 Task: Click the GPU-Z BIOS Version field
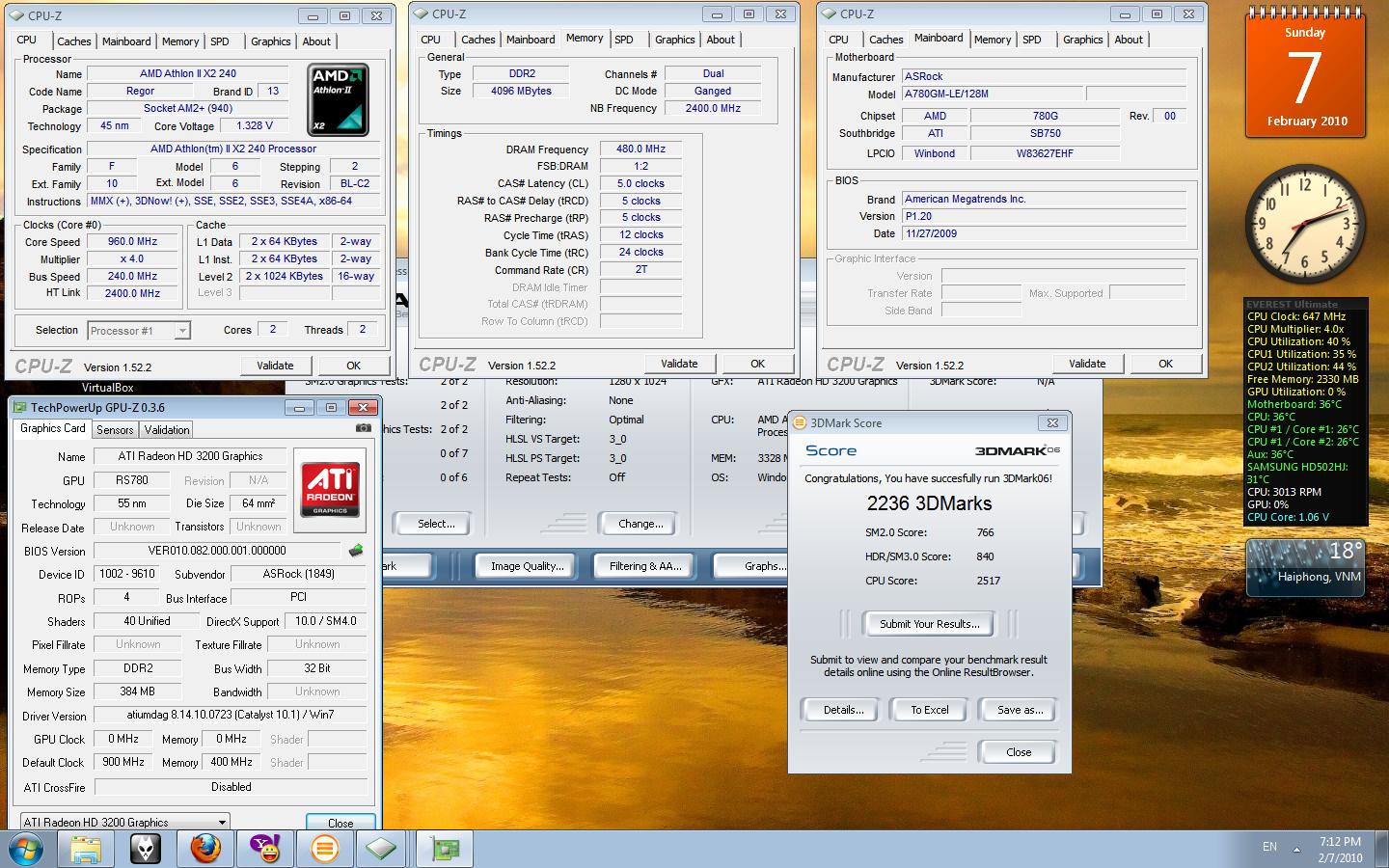pos(217,551)
